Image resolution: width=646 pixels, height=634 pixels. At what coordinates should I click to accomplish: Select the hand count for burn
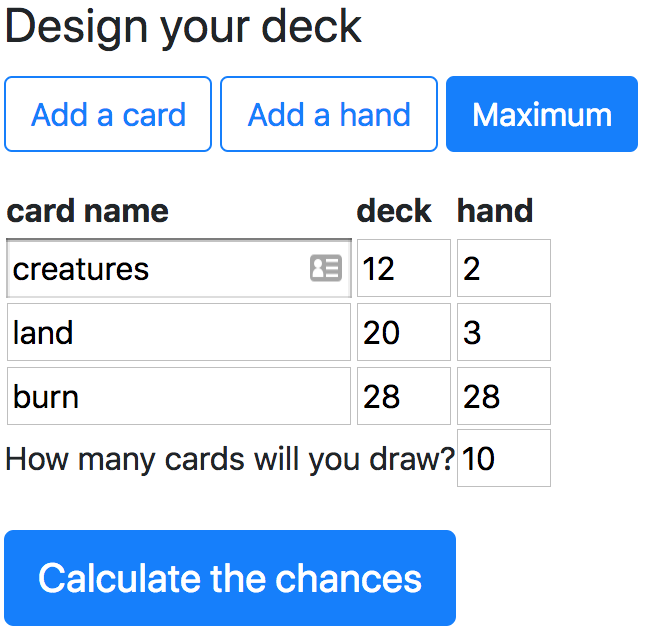(503, 396)
